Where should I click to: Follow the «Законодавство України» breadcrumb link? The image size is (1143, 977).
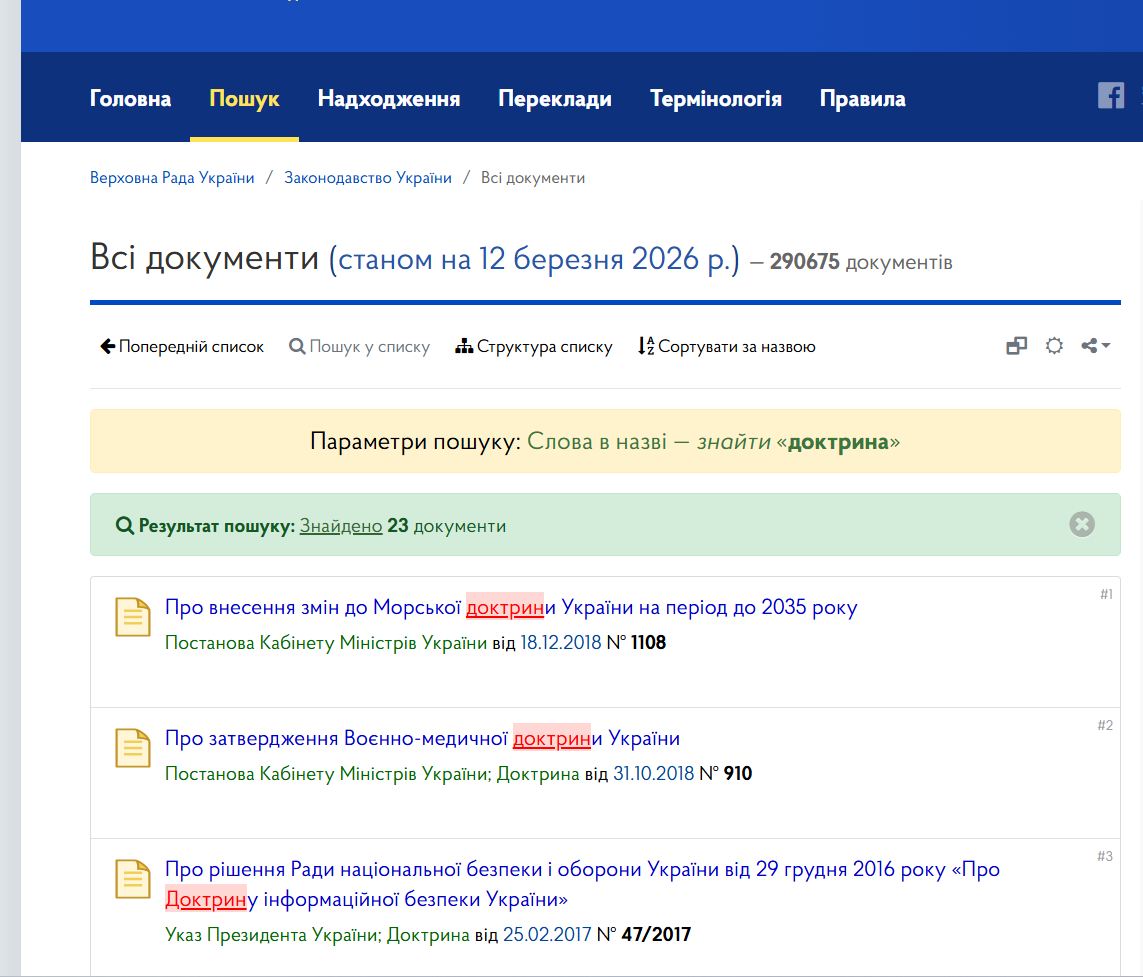[x=367, y=177]
